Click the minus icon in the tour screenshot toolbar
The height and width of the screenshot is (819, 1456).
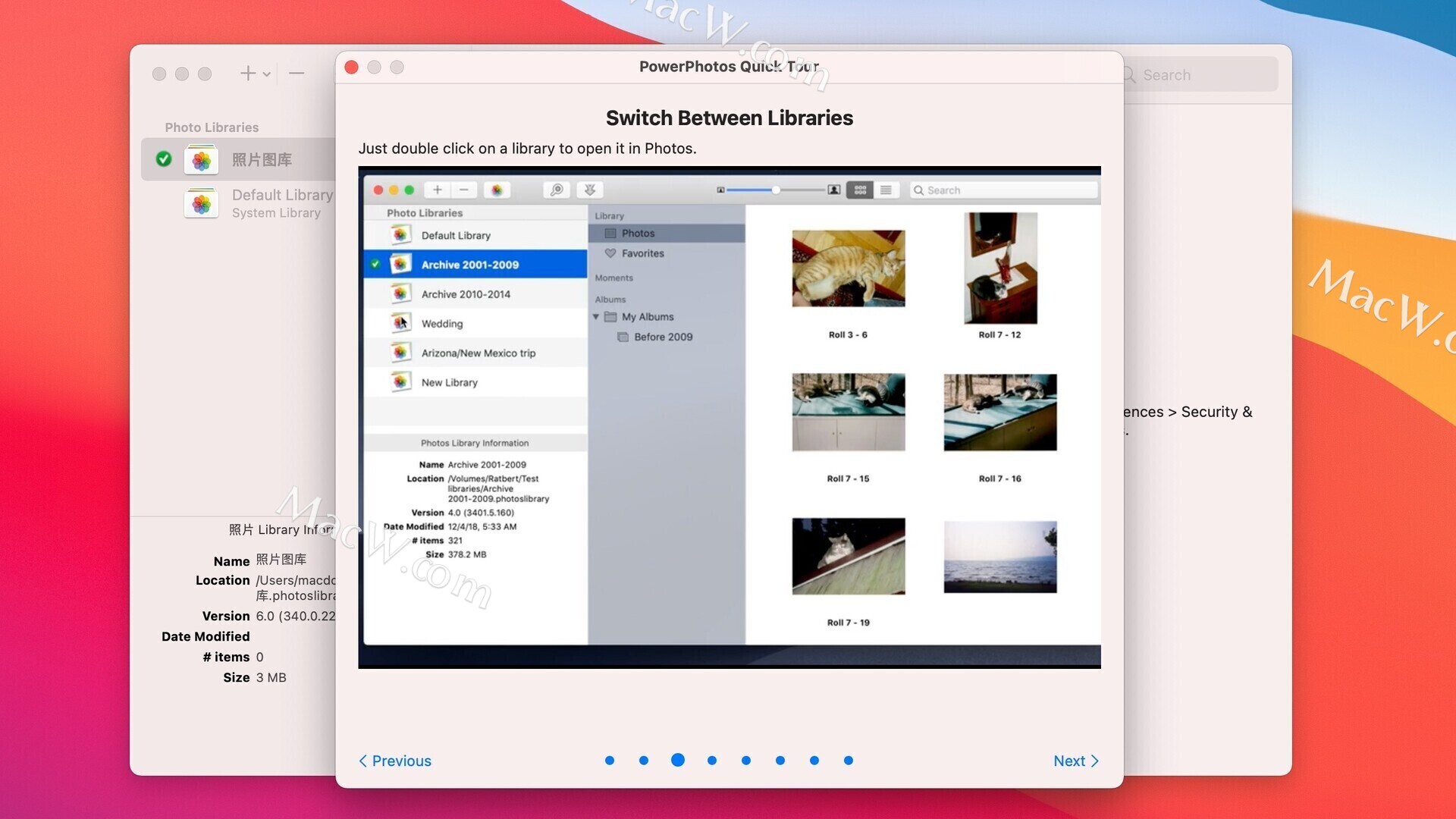(x=464, y=190)
